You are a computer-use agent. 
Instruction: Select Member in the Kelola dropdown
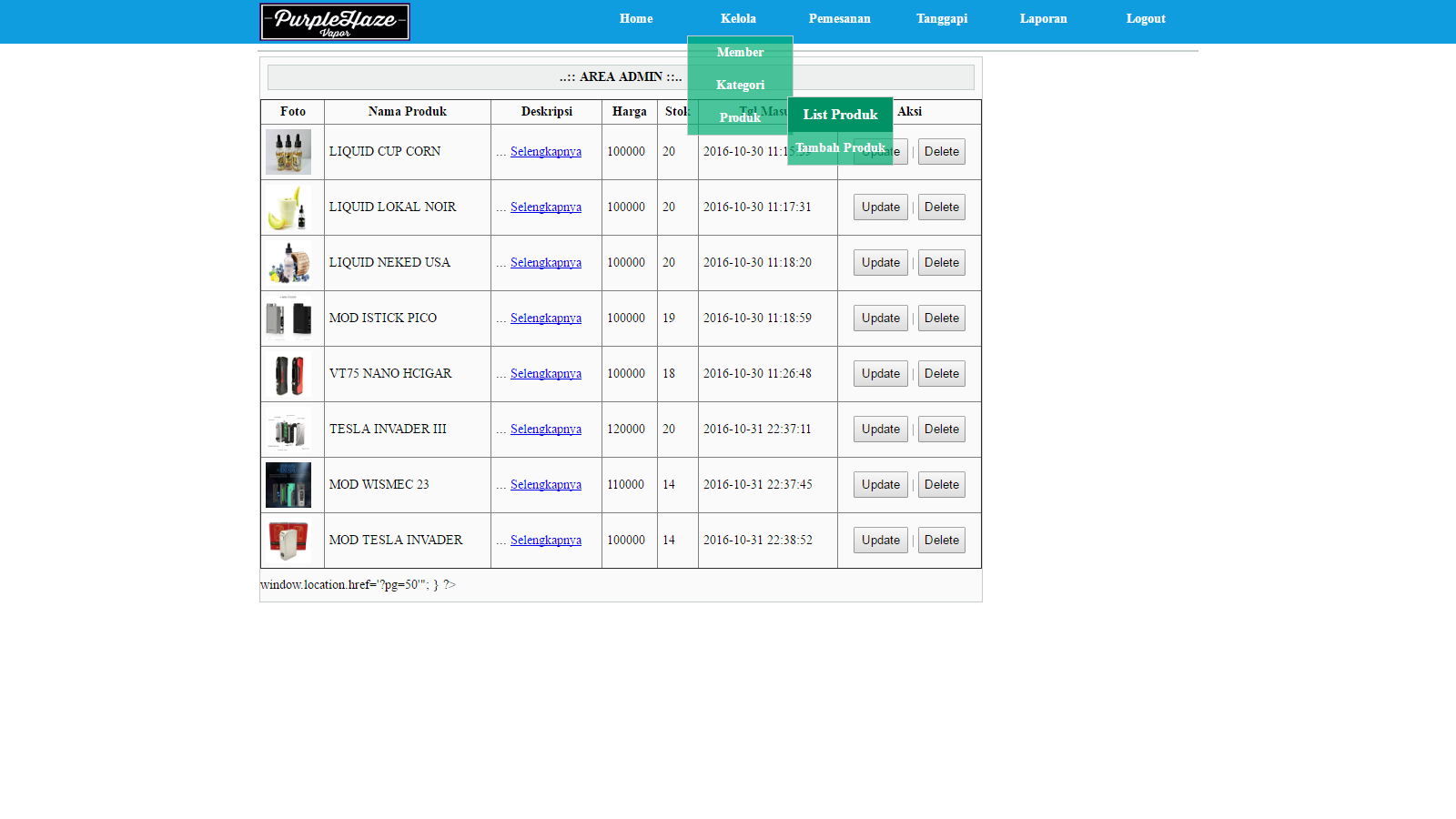click(740, 52)
